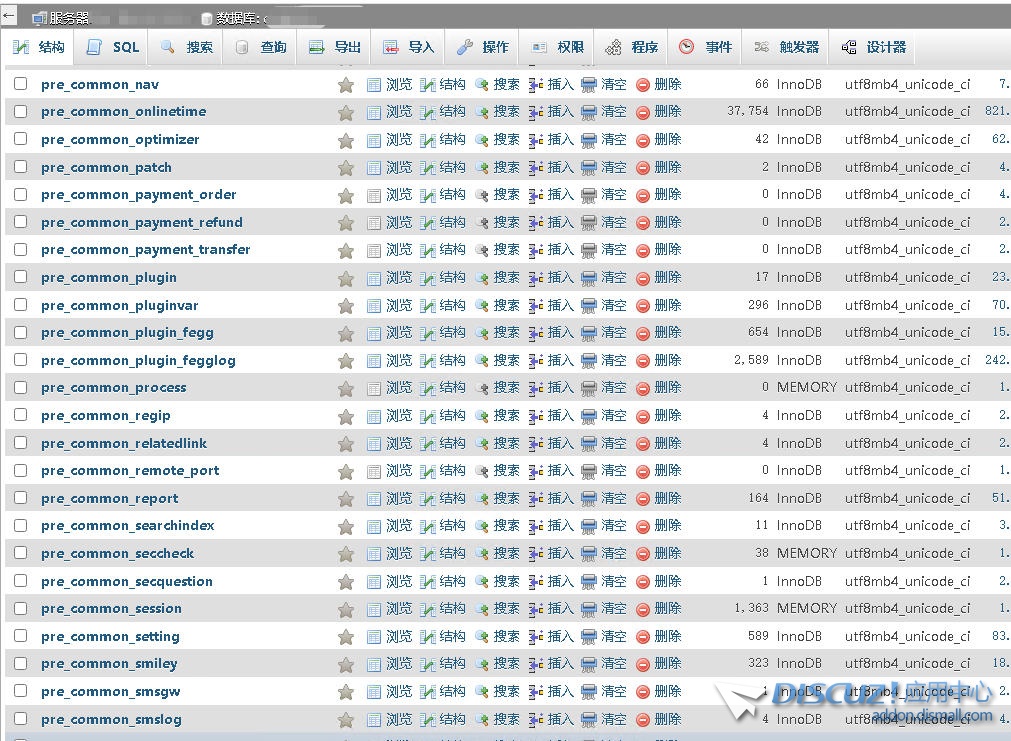1011x741 pixels.
Task: Open the 结构 (Structure) tab
Action: pyautogui.click(x=39, y=47)
